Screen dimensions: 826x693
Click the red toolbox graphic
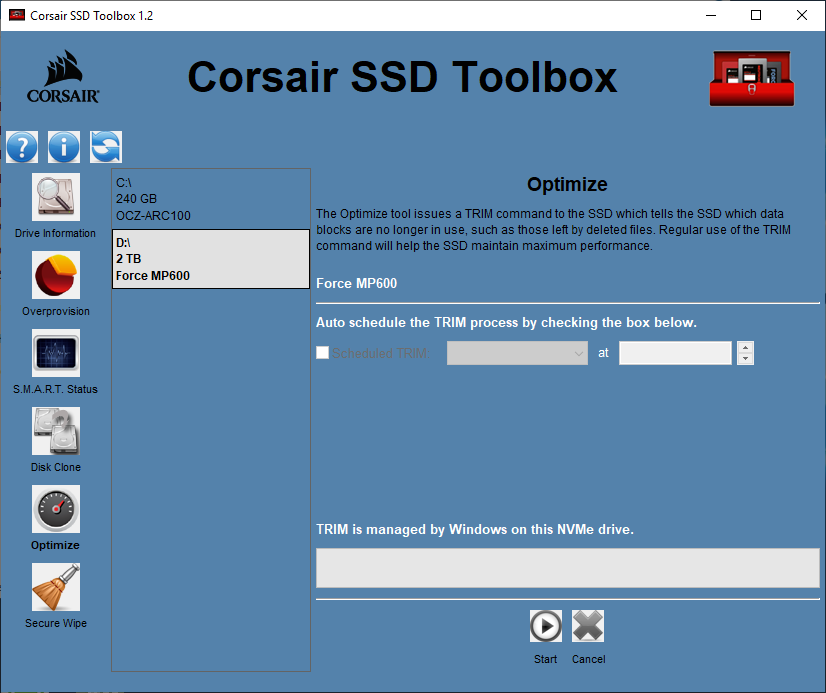tap(751, 77)
